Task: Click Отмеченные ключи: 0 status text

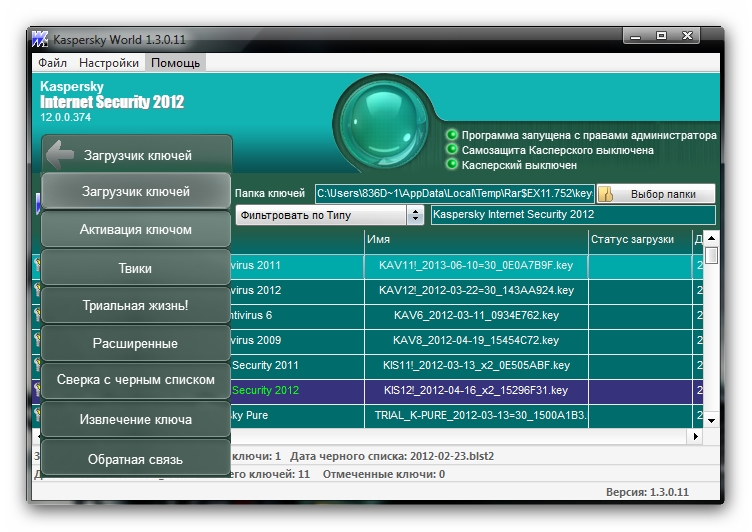Action: [384, 474]
